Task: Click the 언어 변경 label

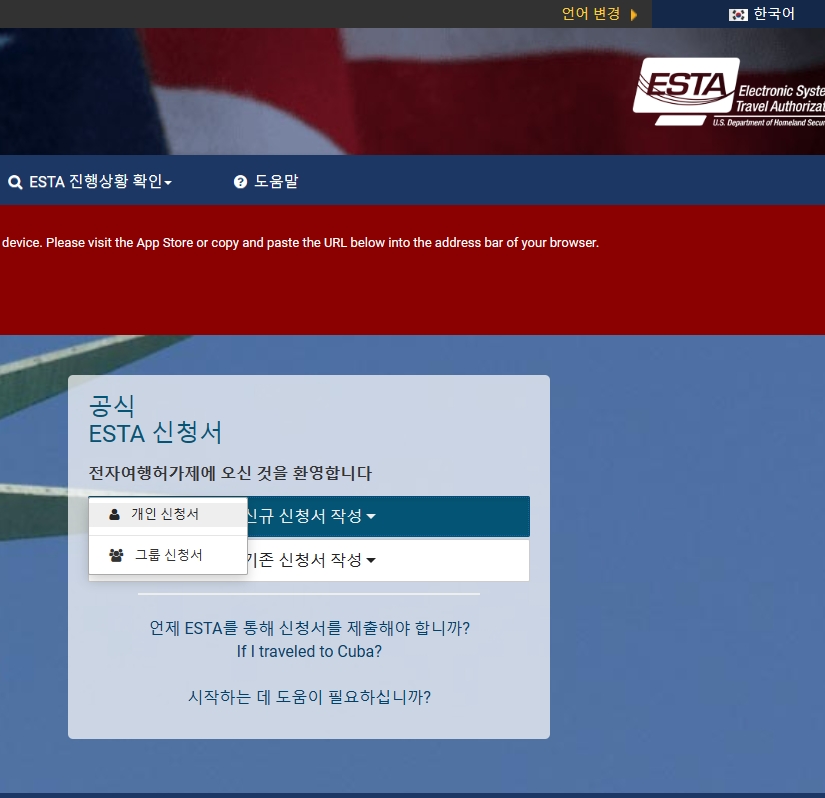Action: point(591,14)
